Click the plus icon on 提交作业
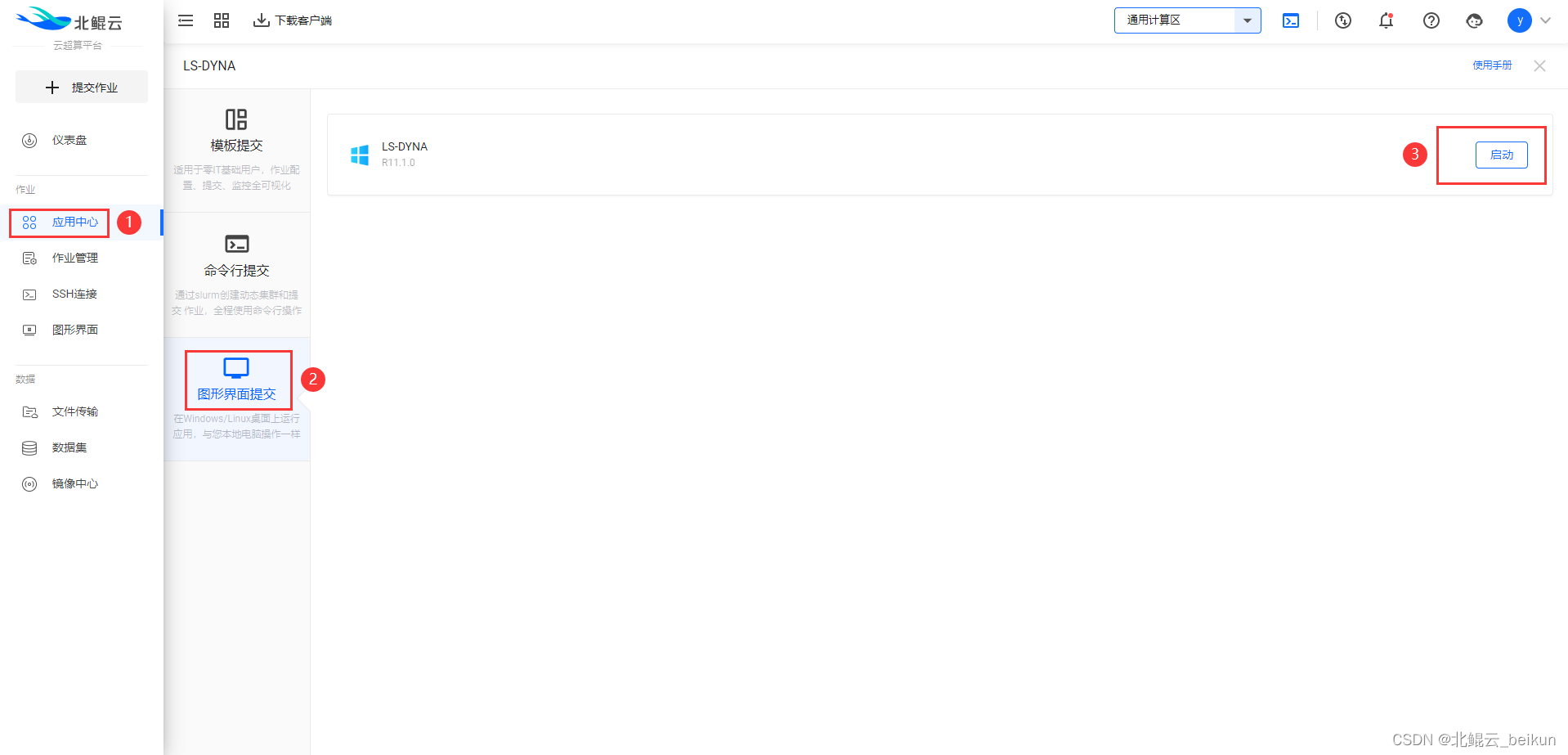The height and width of the screenshot is (755, 1568). 52,88
